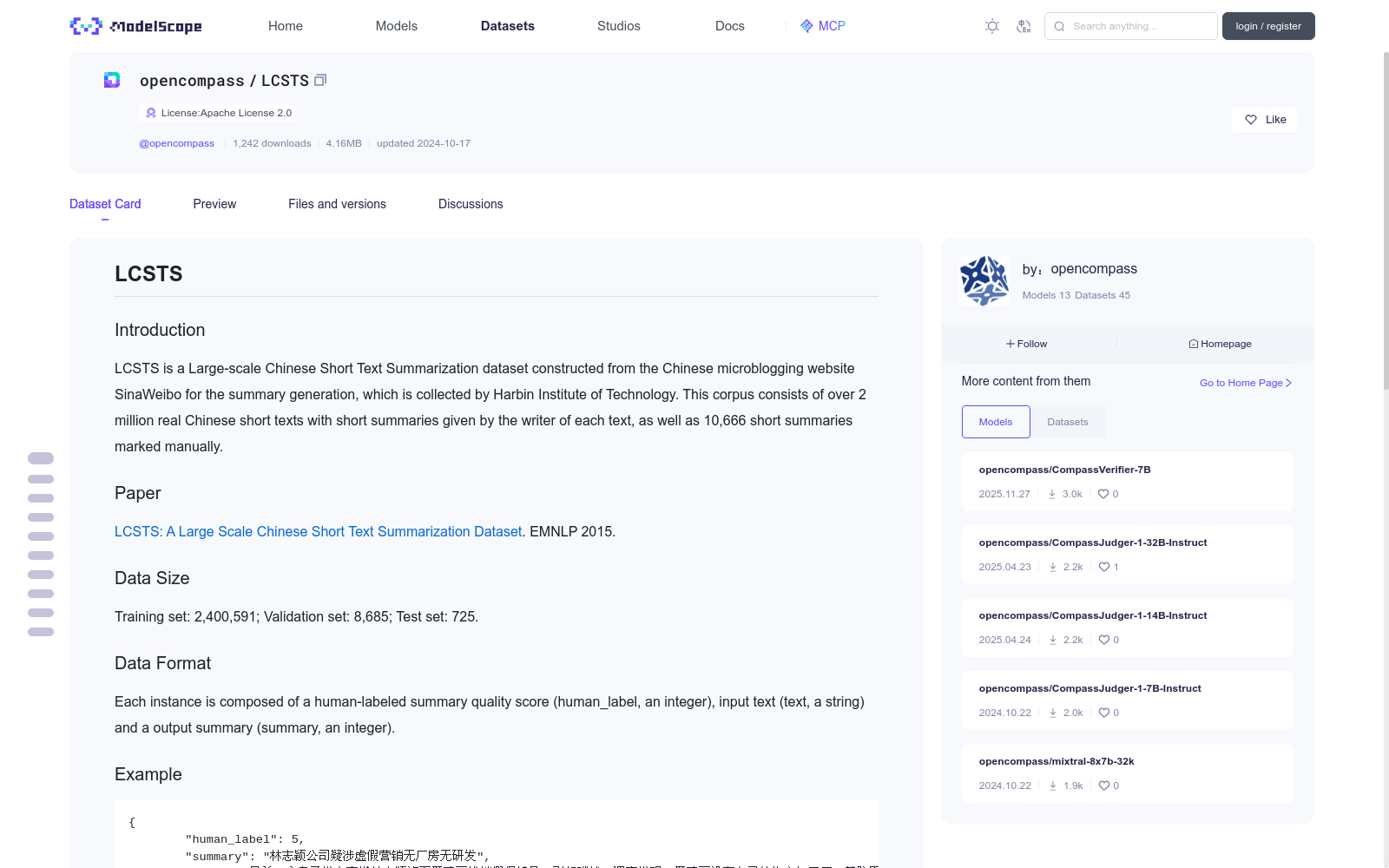
Task: Copy dataset name opencompass/LCSTS
Action: point(320,80)
